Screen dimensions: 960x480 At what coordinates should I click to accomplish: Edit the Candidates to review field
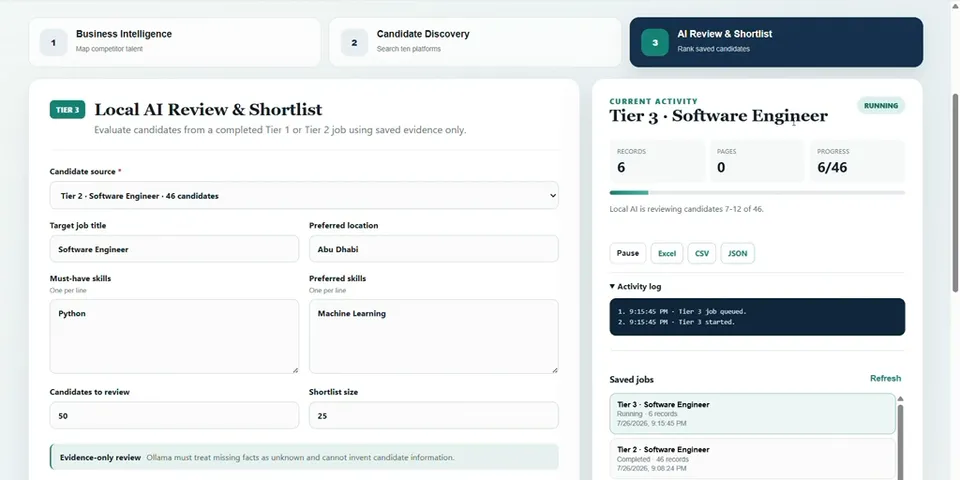pyautogui.click(x=174, y=415)
